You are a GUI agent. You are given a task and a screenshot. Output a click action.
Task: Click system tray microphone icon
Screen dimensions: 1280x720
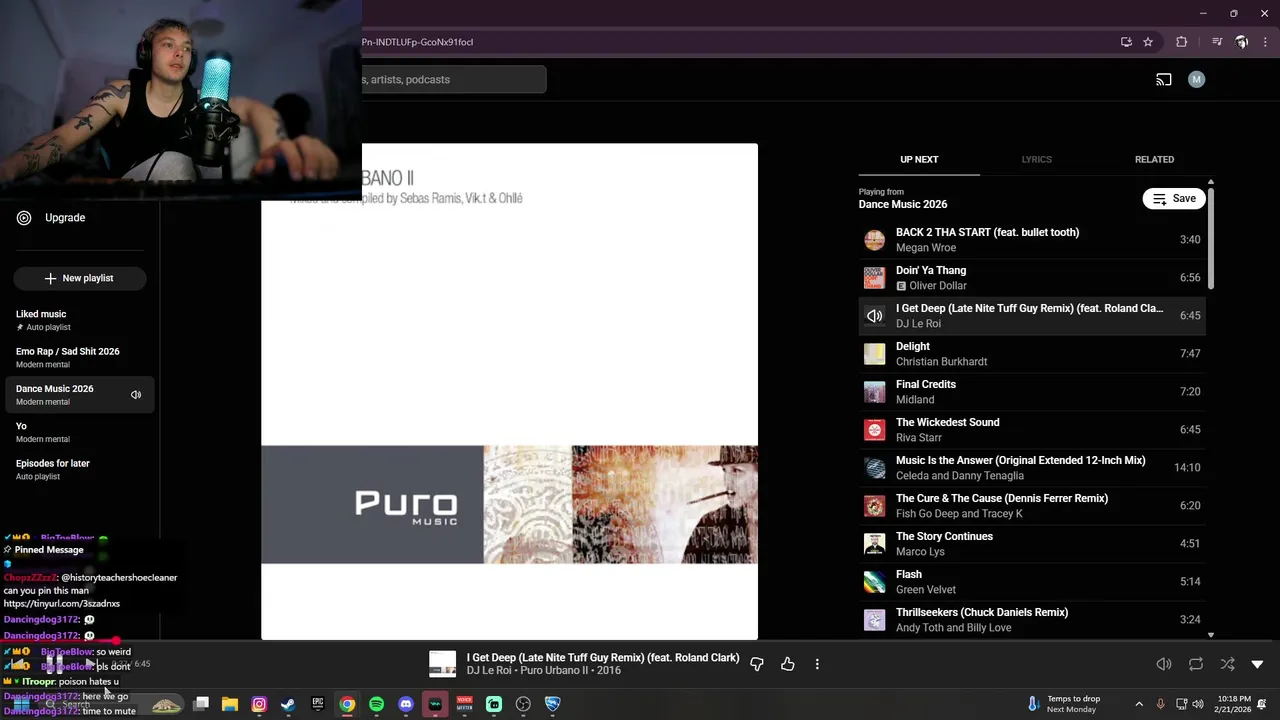coord(1160,704)
